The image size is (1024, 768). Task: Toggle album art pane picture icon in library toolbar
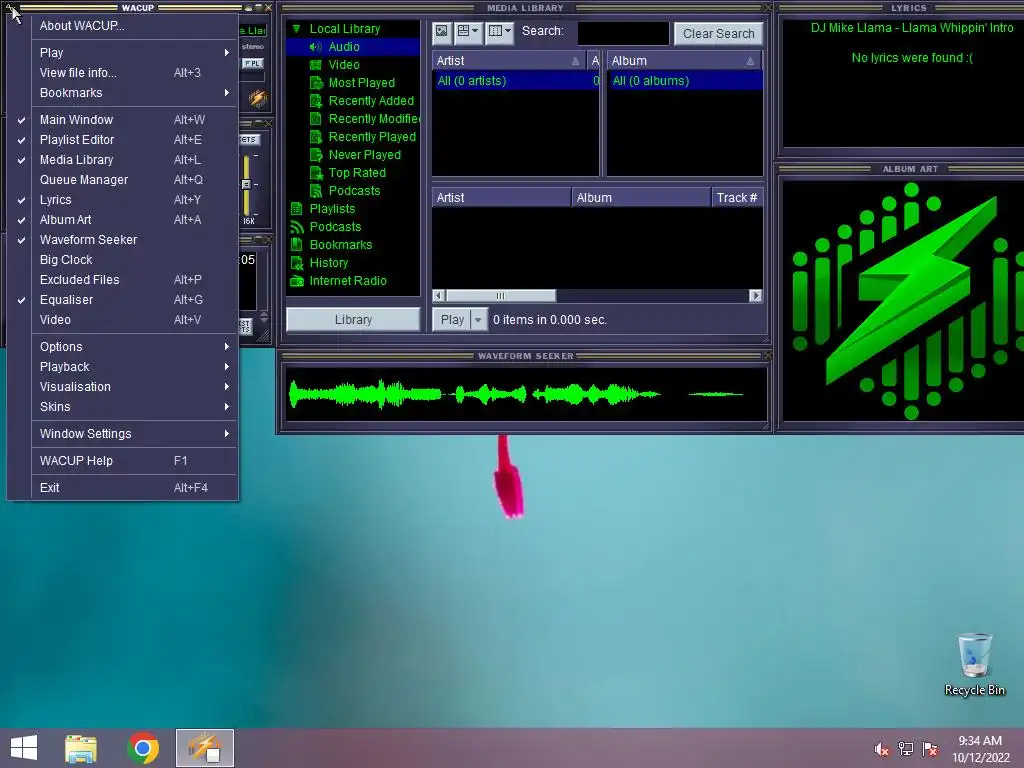tap(442, 31)
